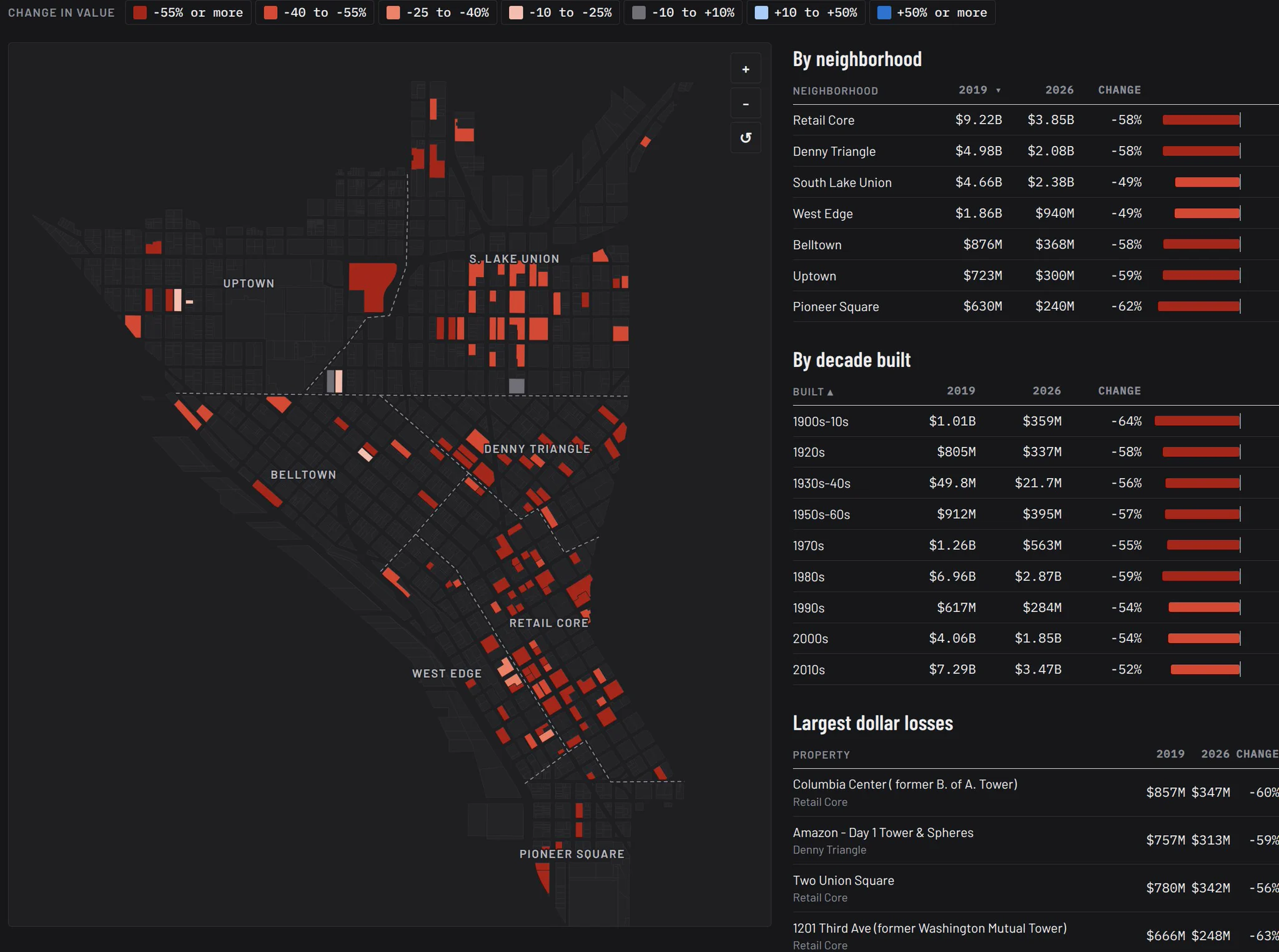Image resolution: width=1279 pixels, height=952 pixels.
Task: Toggle the -10 to -25% legend filter
Action: coord(560,12)
